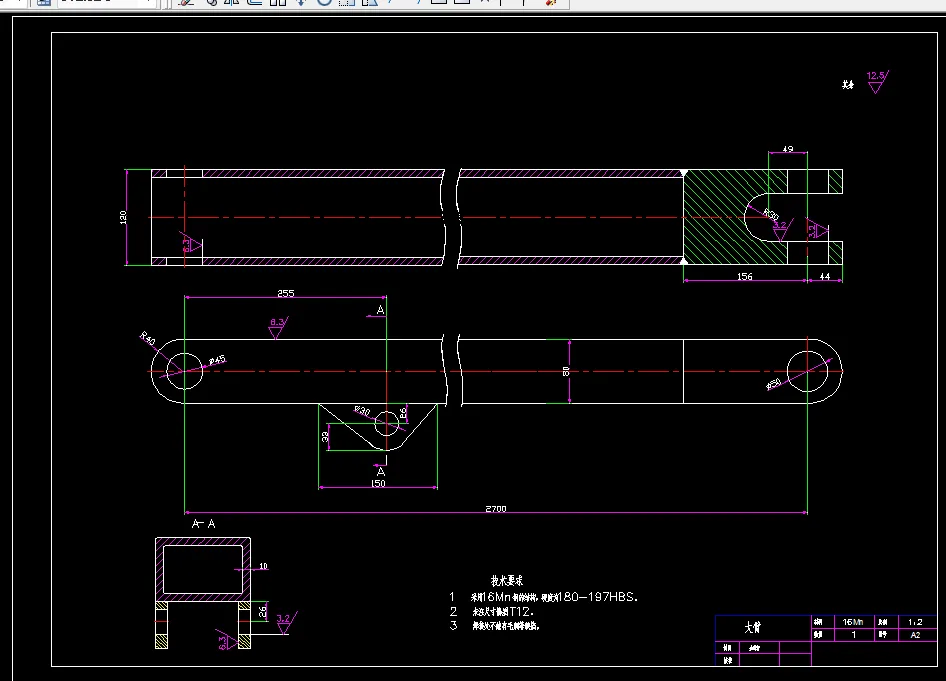Select the 12.5 surface roughness symbol
Image resolution: width=946 pixels, height=681 pixels.
878,81
